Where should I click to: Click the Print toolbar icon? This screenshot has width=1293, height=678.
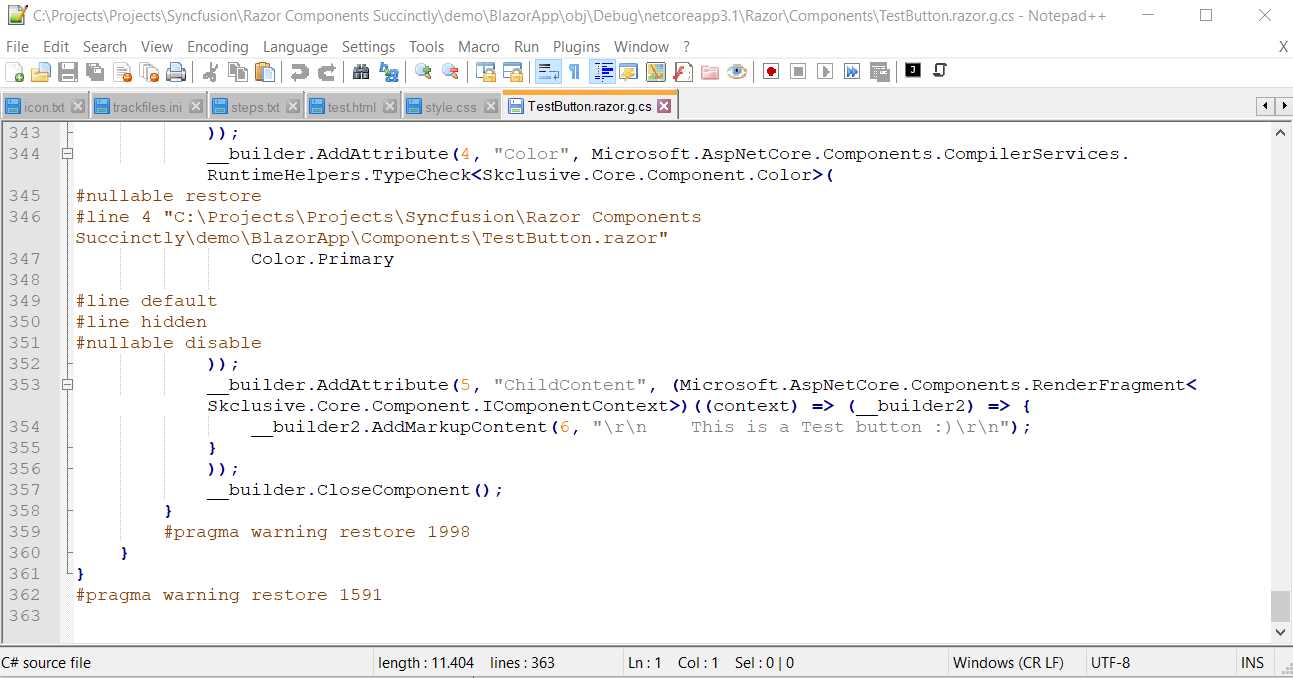tap(176, 71)
